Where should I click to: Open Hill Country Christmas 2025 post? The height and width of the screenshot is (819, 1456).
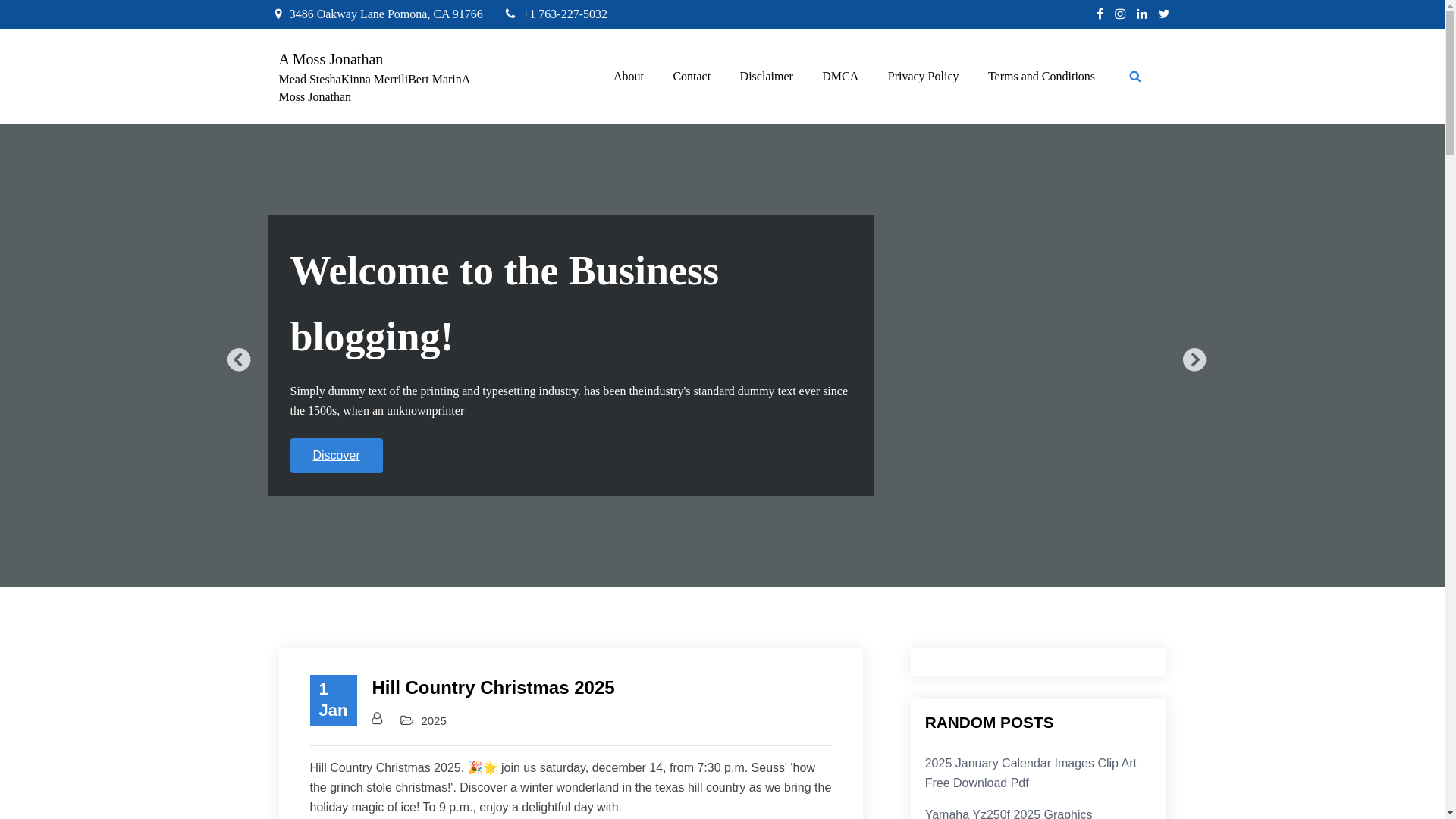pos(493,687)
